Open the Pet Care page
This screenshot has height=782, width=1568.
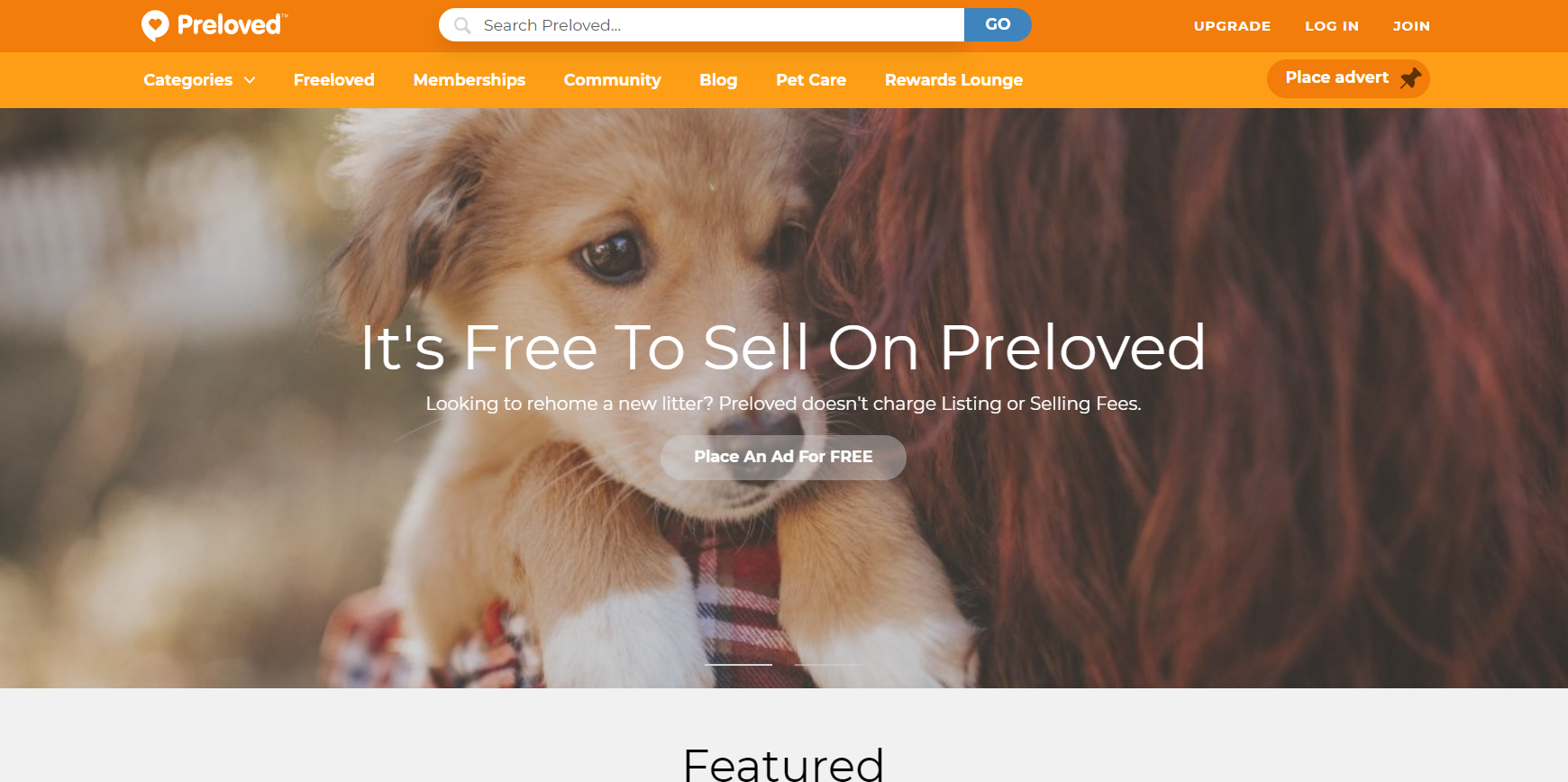811,80
